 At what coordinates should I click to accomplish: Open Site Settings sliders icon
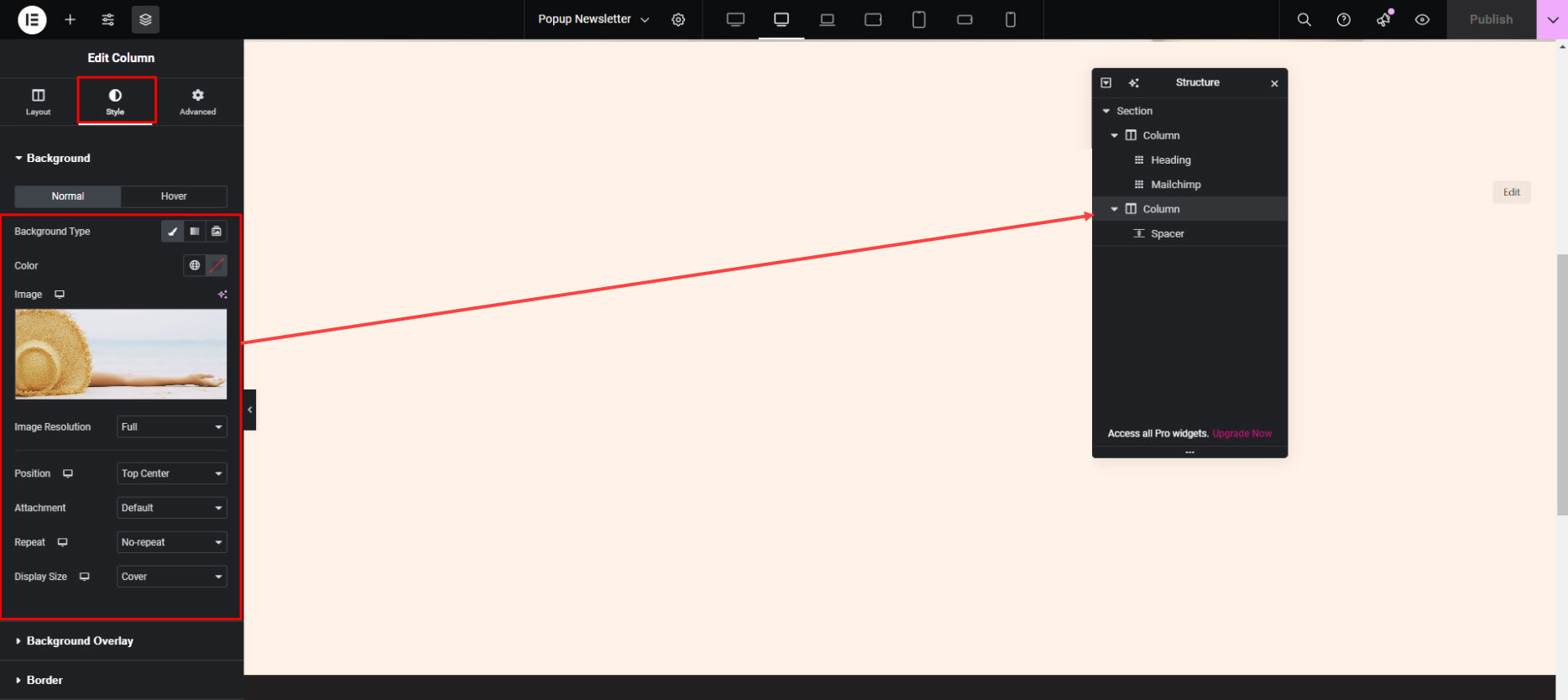108,19
